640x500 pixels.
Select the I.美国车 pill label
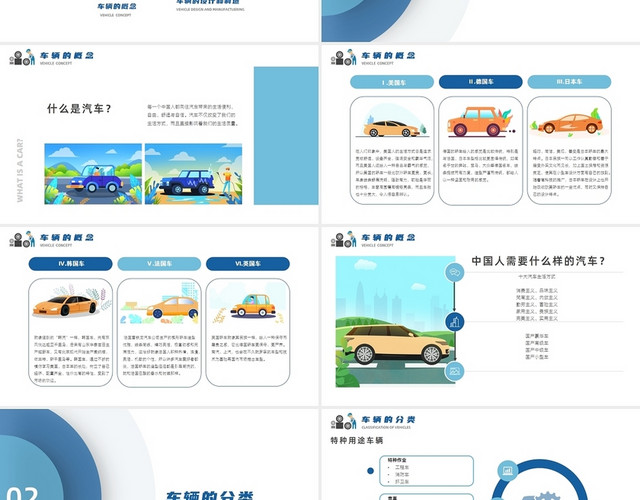pyautogui.click(x=392, y=82)
